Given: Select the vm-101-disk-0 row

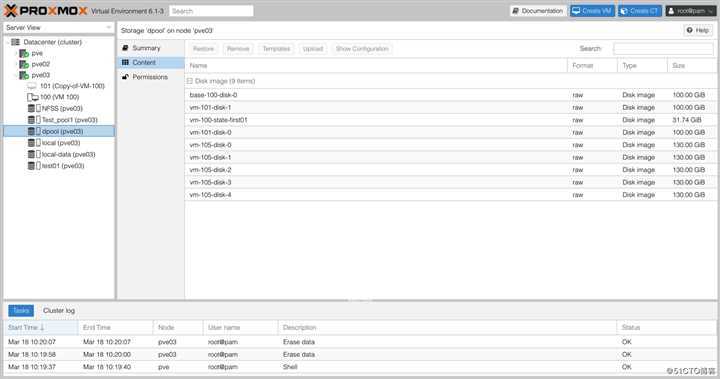Looking at the screenshot, I should pos(451,132).
